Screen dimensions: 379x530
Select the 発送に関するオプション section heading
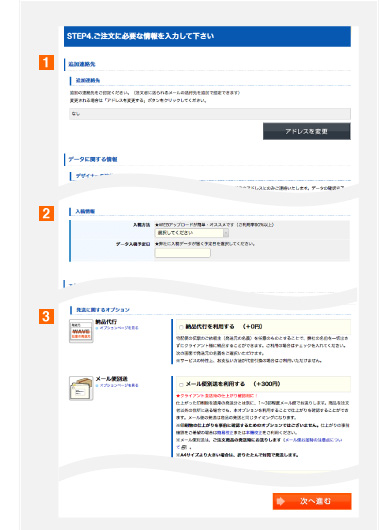click(103, 310)
